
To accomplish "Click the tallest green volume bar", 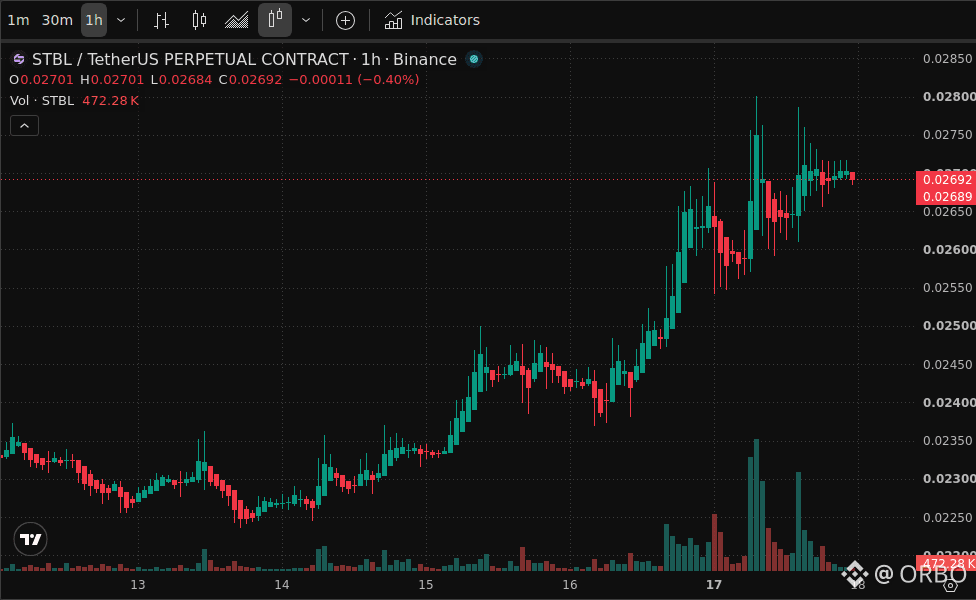I will [x=756, y=505].
